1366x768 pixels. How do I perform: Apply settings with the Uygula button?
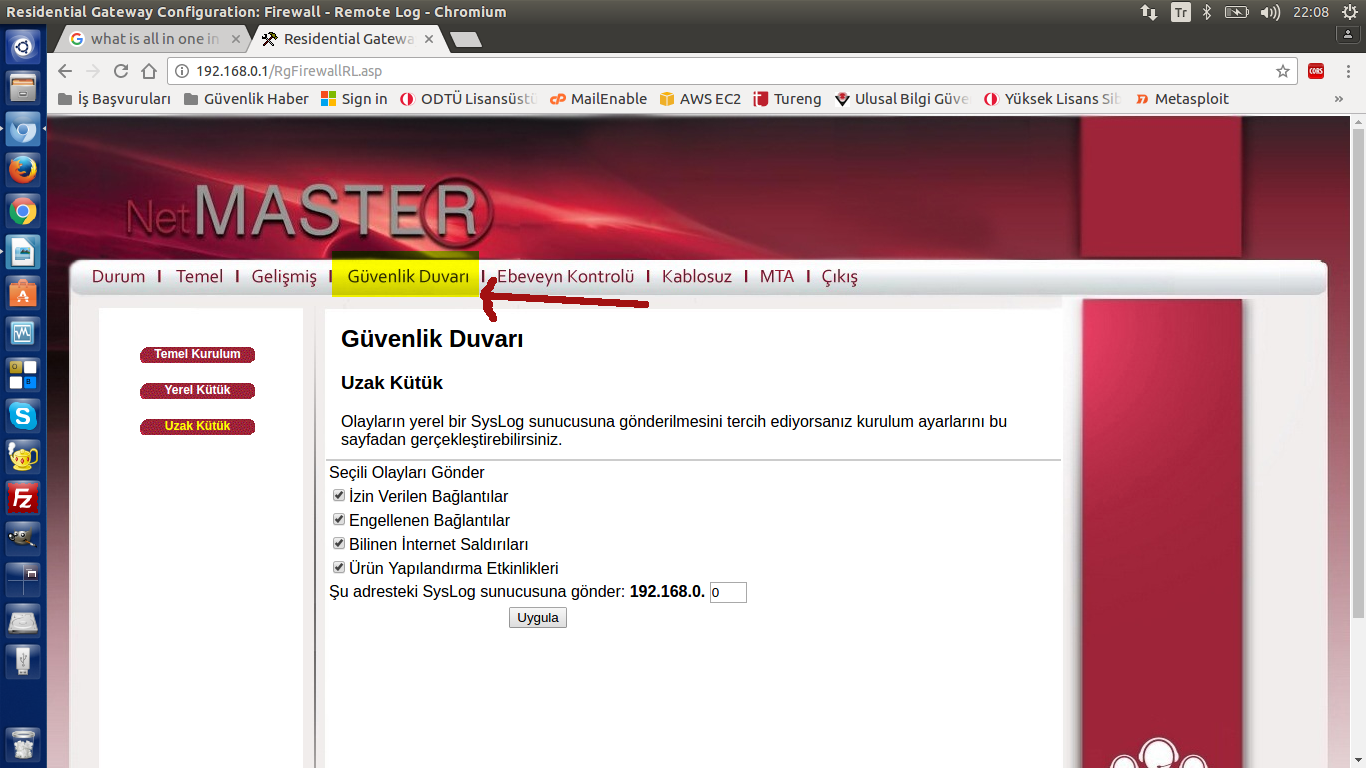point(538,618)
